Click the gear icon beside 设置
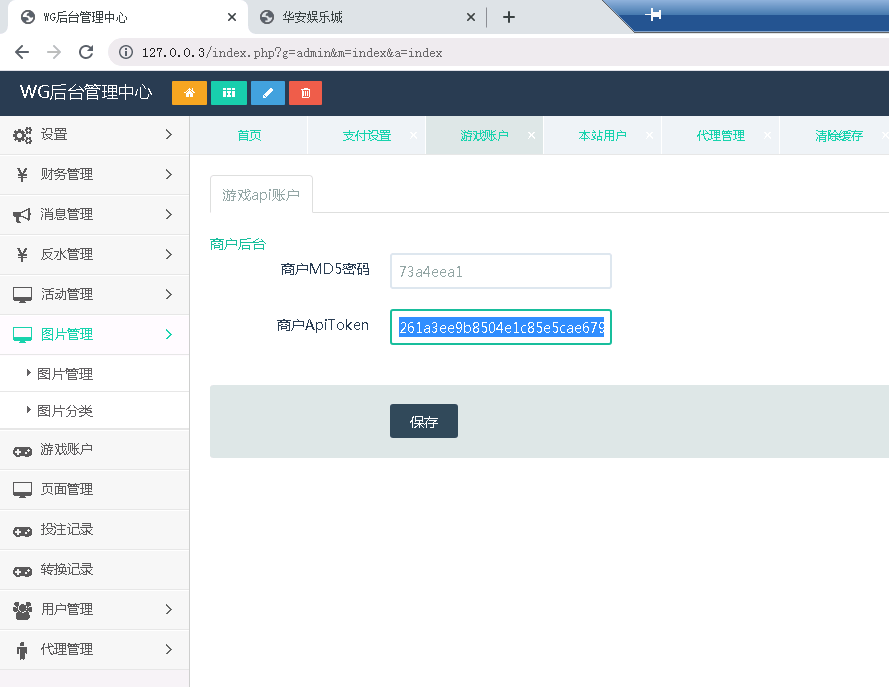 point(24,134)
